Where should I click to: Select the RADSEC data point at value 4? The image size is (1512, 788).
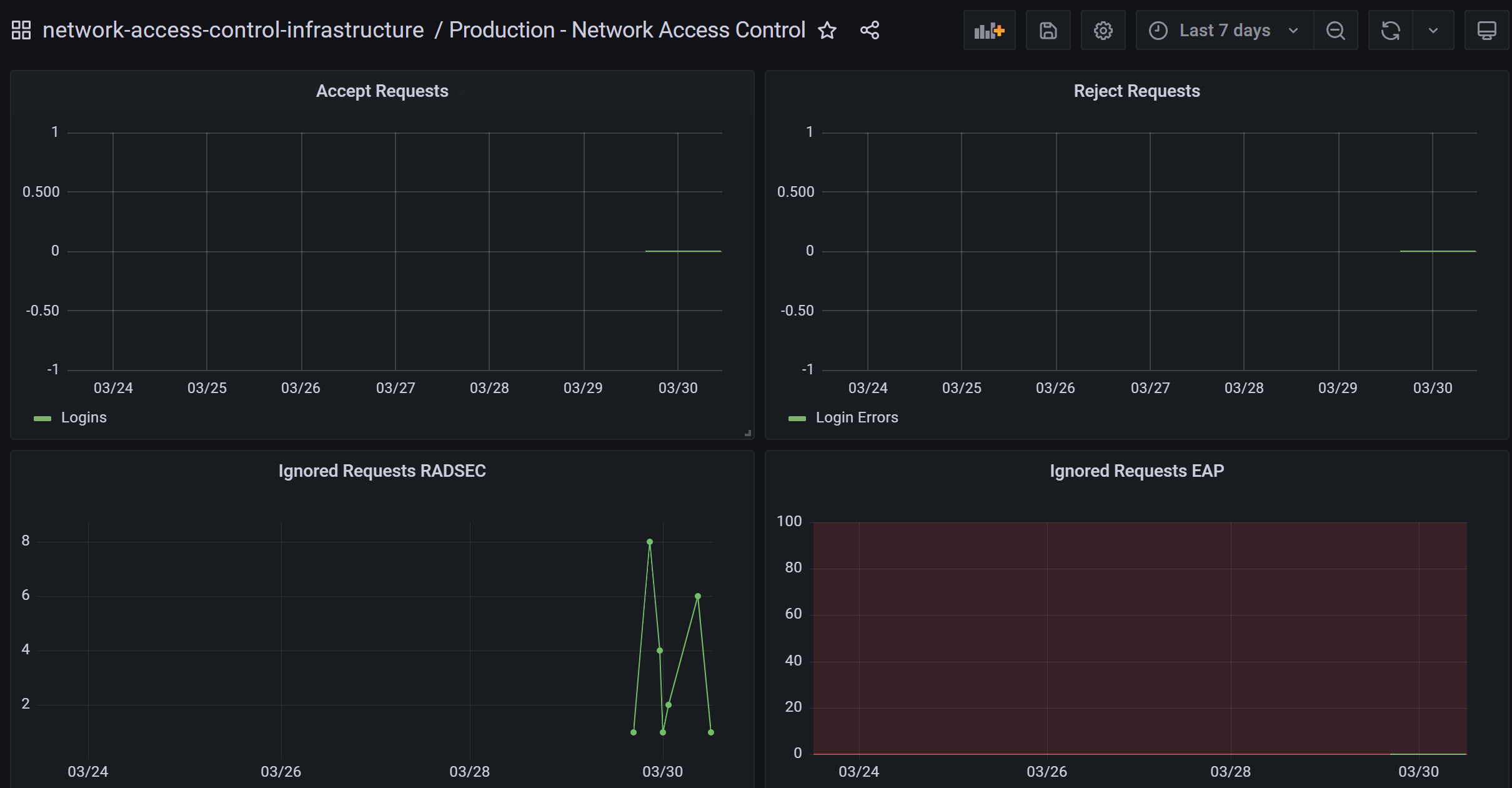coord(660,651)
